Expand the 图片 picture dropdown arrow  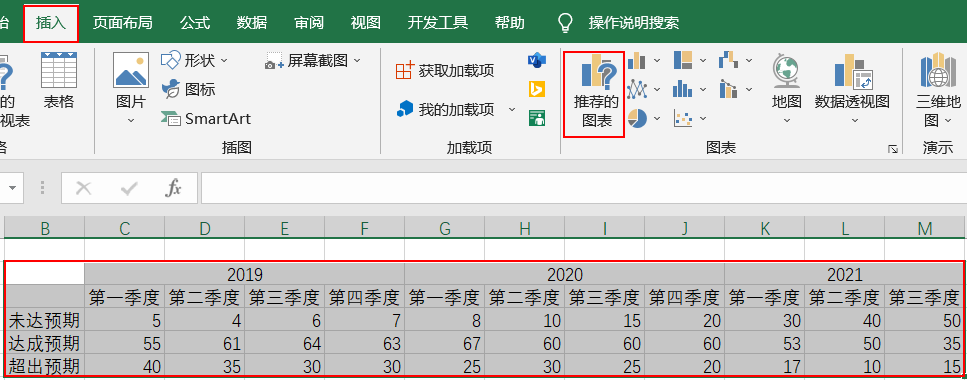pos(131,120)
